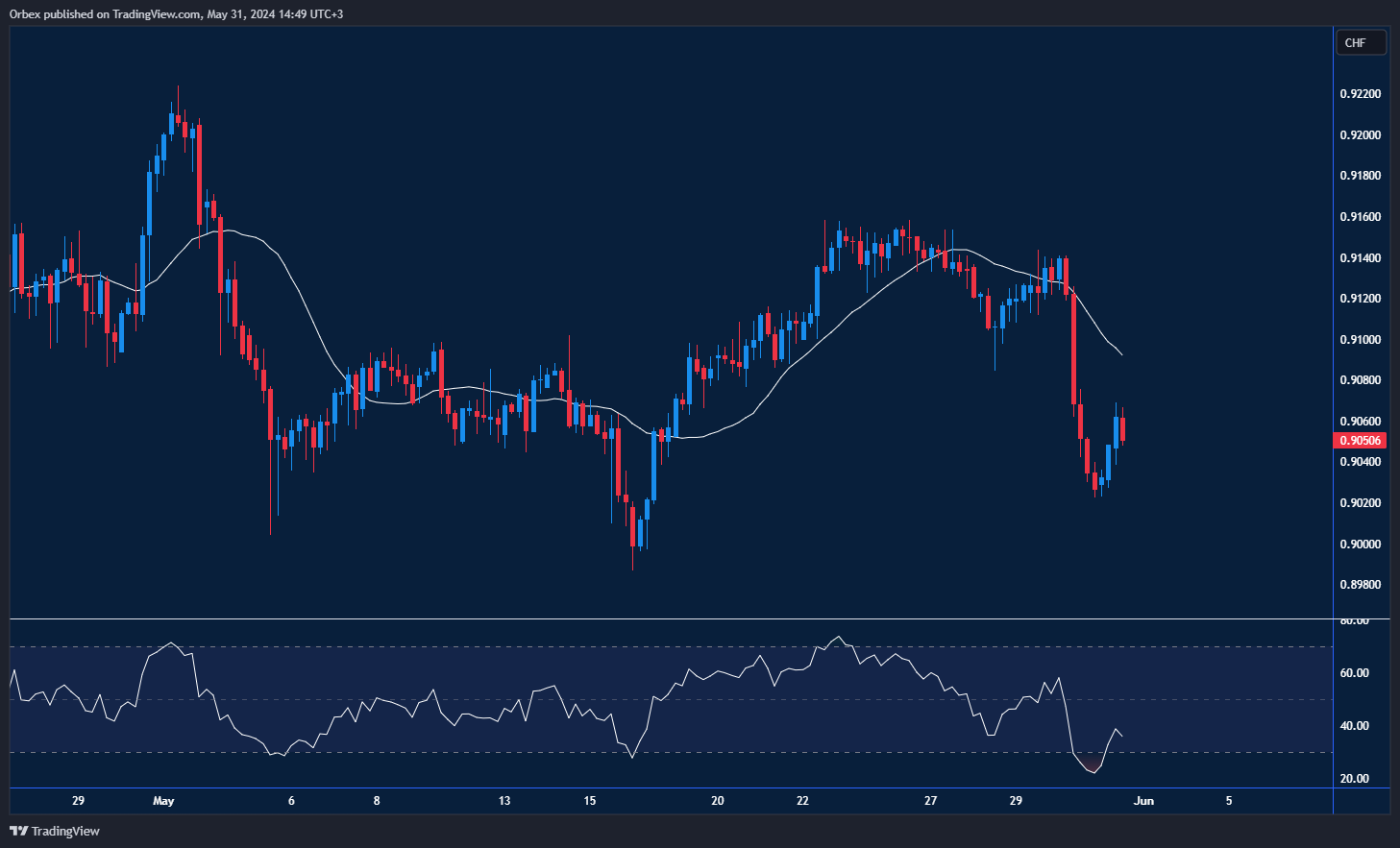Click the 40.00 level on RSI scale

click(1354, 726)
